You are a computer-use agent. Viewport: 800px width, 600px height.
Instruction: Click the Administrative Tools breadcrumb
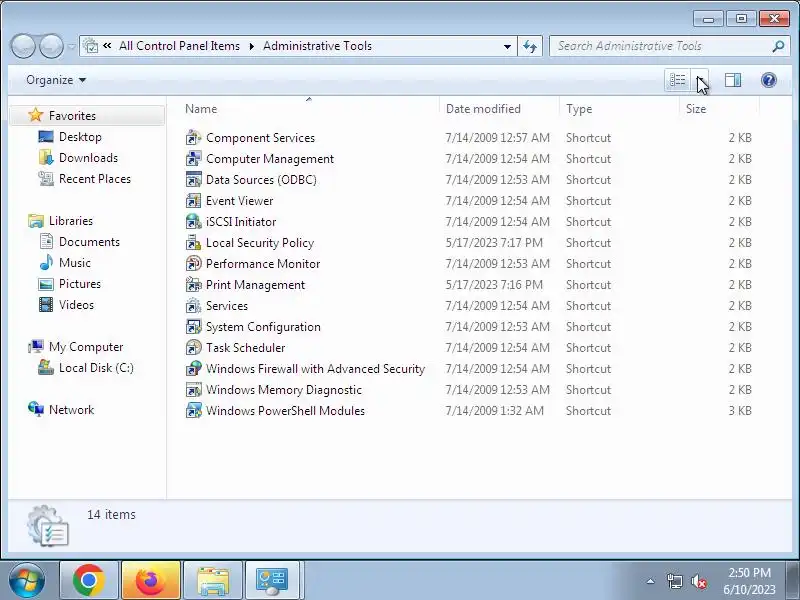[317, 46]
